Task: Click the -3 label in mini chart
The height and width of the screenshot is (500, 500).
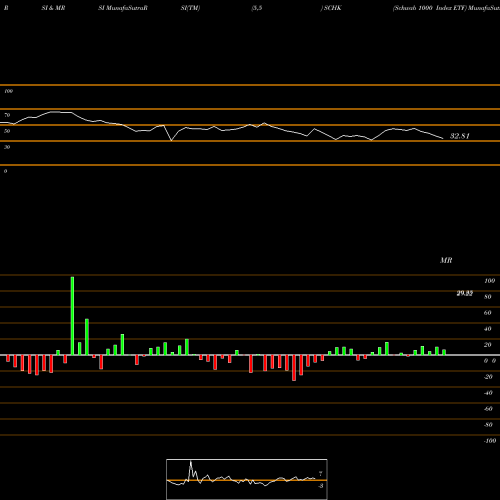Action: [x=320, y=486]
